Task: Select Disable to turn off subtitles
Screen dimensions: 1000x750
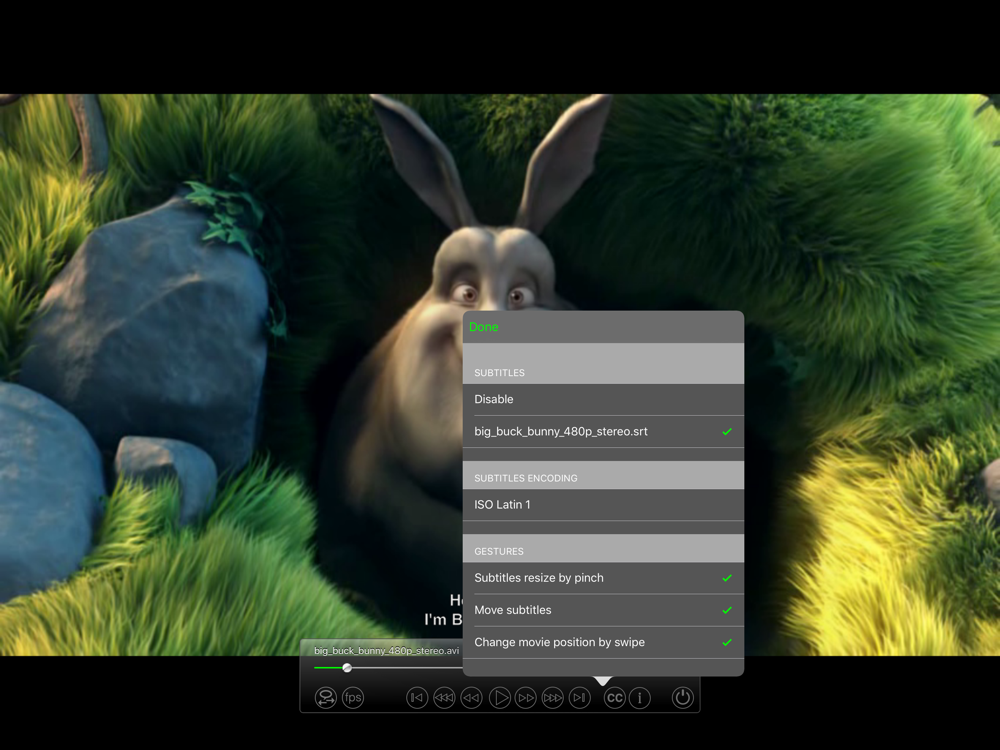Action: 603,399
